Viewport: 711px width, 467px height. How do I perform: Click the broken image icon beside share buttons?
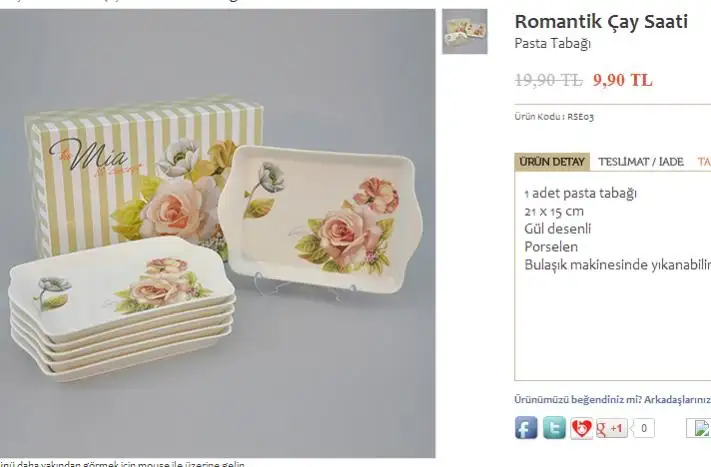point(698,428)
